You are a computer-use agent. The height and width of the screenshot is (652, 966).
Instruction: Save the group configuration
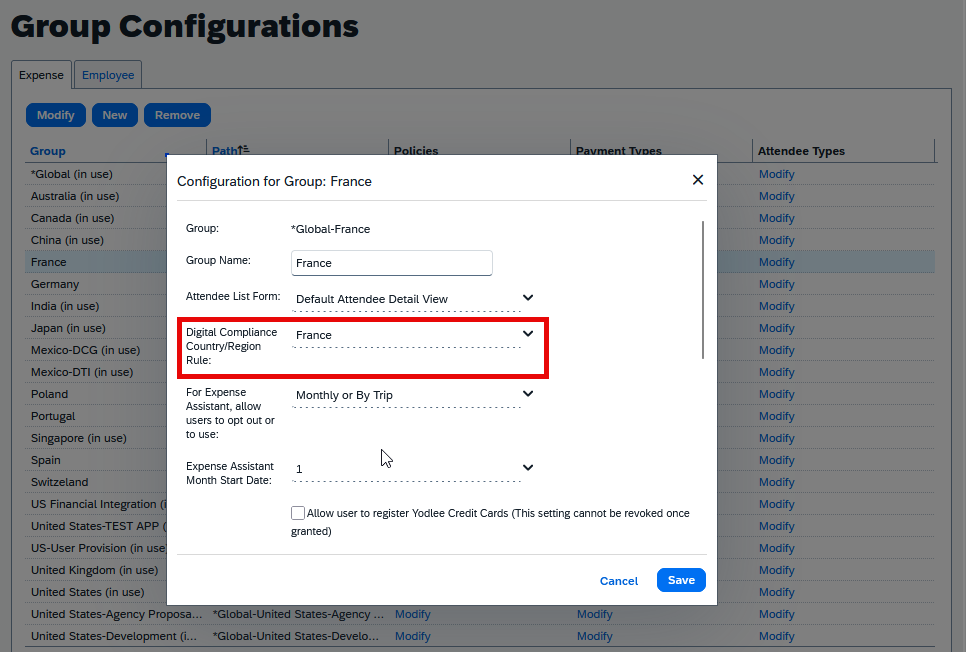click(681, 580)
